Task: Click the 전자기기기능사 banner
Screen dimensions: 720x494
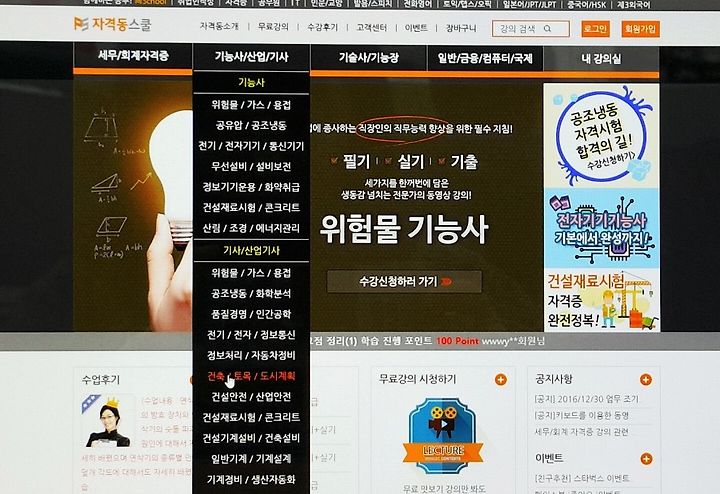Action: tap(602, 228)
